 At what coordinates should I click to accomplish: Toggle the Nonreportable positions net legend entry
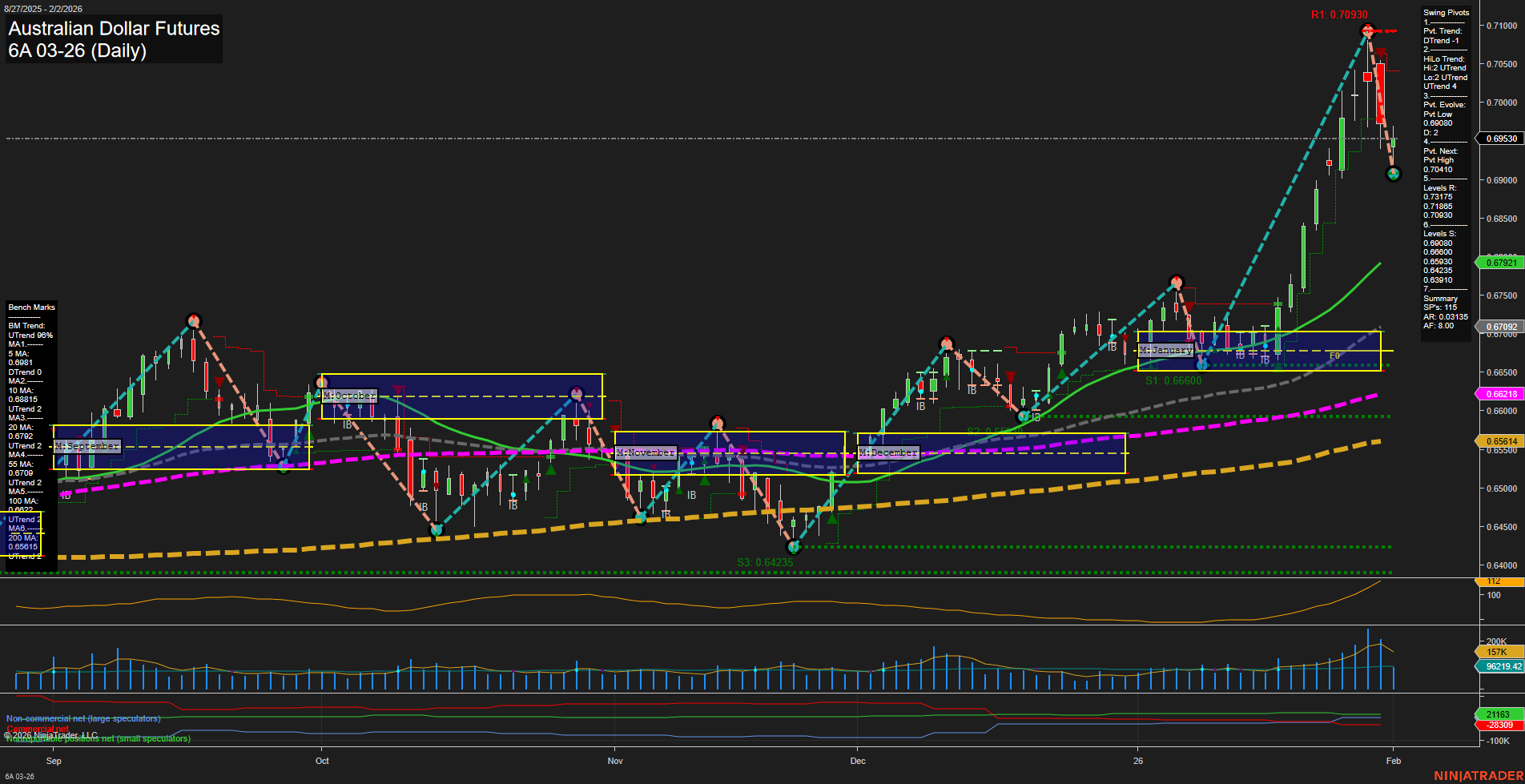[98, 738]
